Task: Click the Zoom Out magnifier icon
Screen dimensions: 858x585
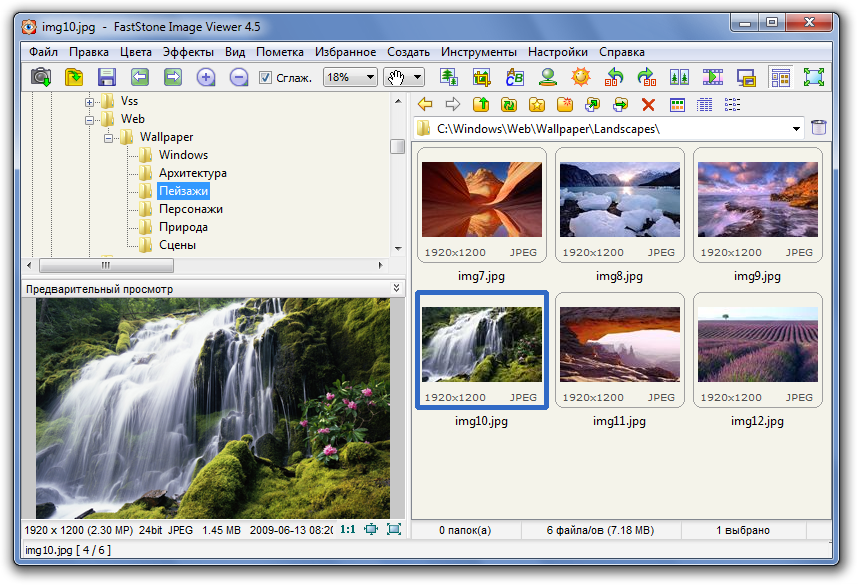Action: 239,77
